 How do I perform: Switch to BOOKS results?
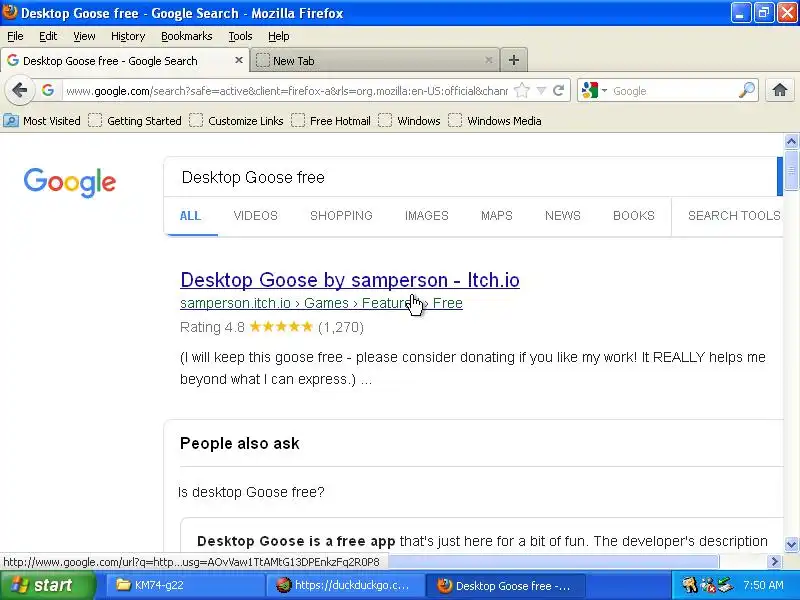click(634, 216)
